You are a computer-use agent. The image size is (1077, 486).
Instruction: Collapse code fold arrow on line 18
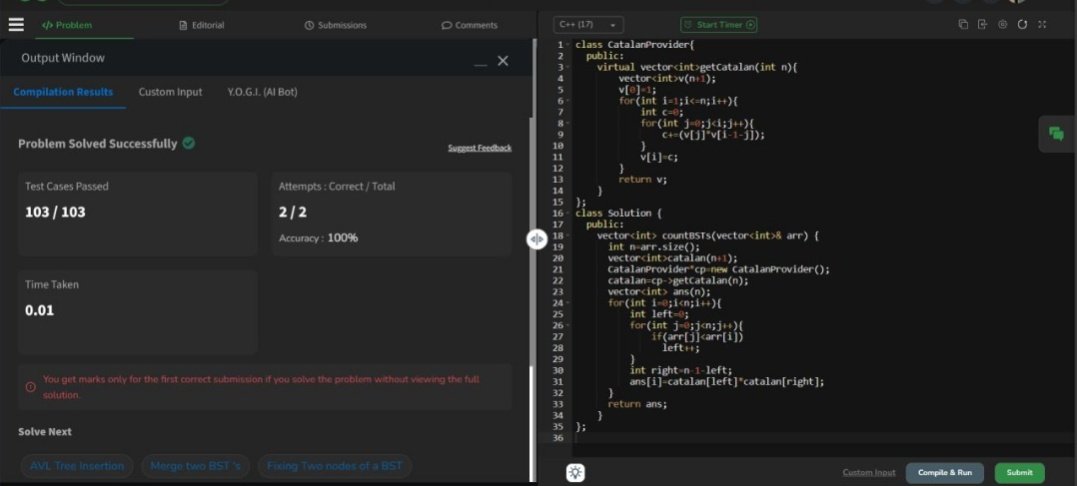569,235
